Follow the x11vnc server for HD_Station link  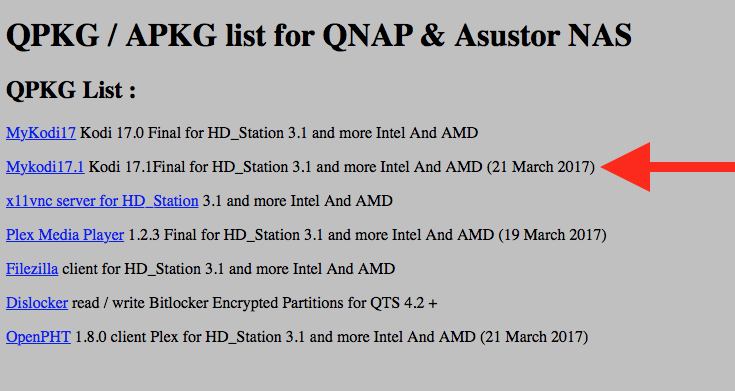[102, 201]
